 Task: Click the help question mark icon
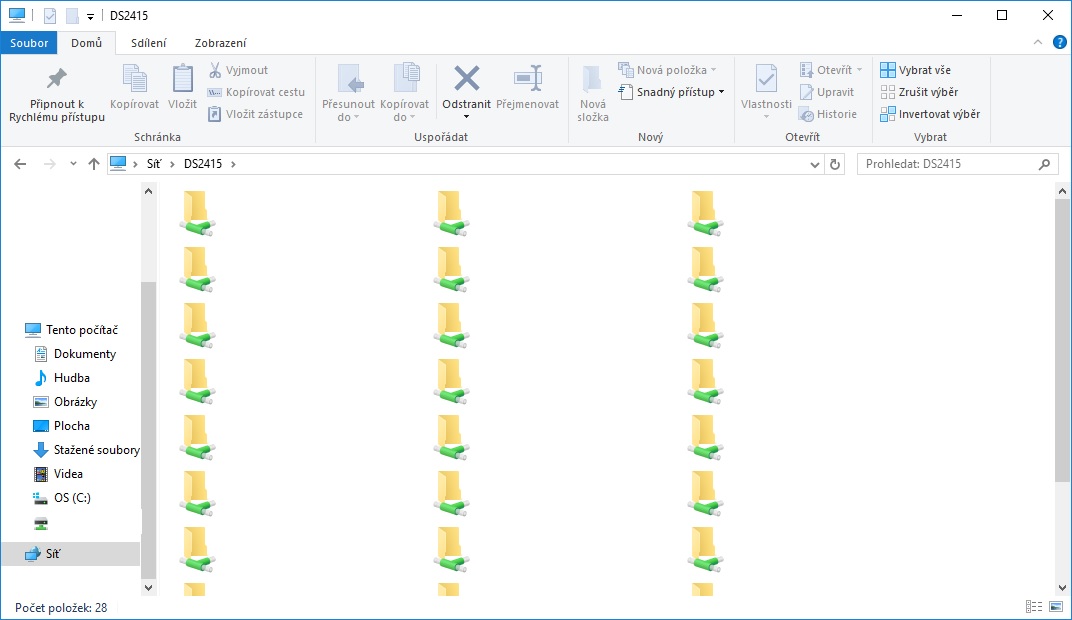[1059, 43]
